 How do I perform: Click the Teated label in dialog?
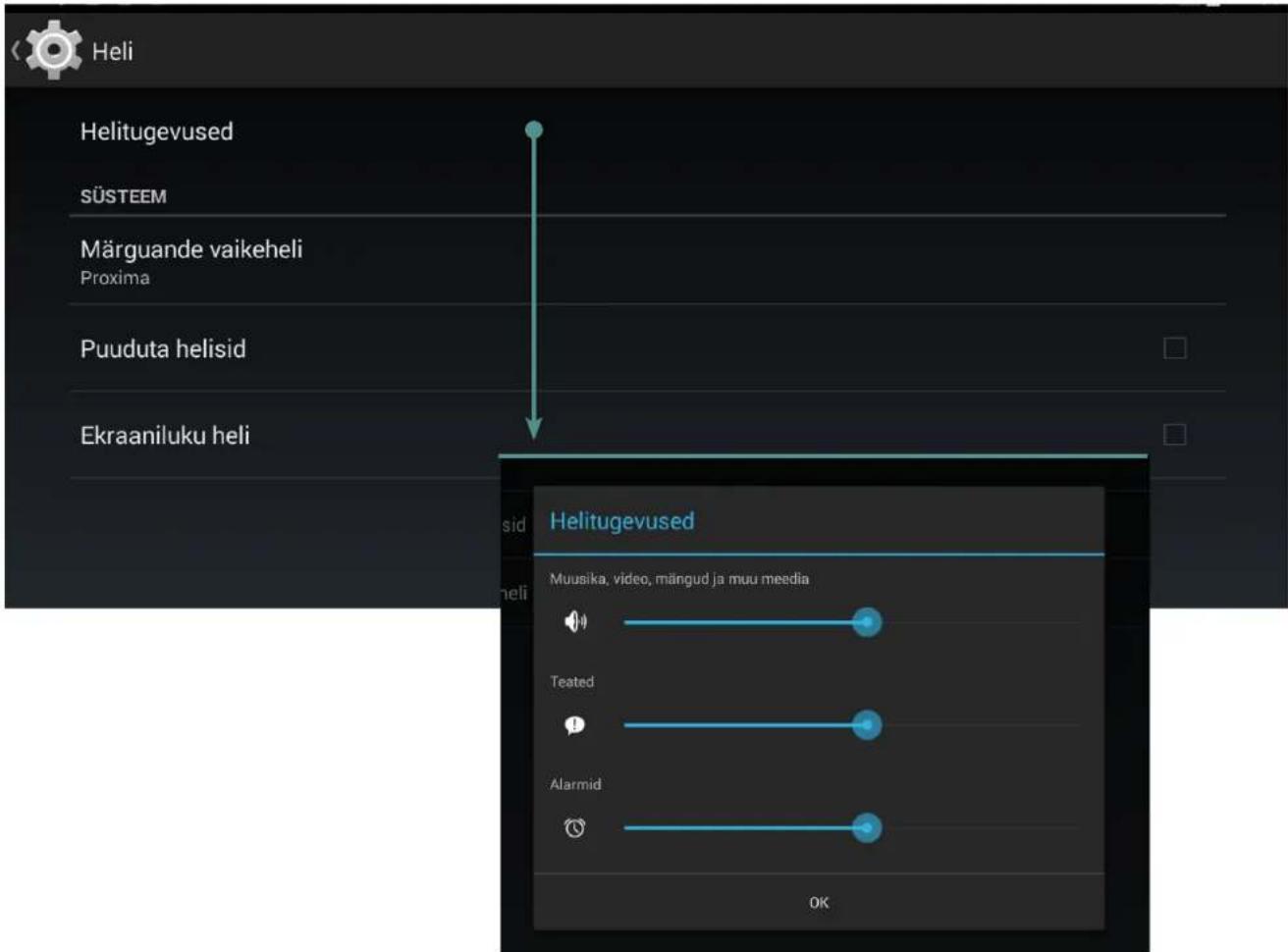coord(571,681)
